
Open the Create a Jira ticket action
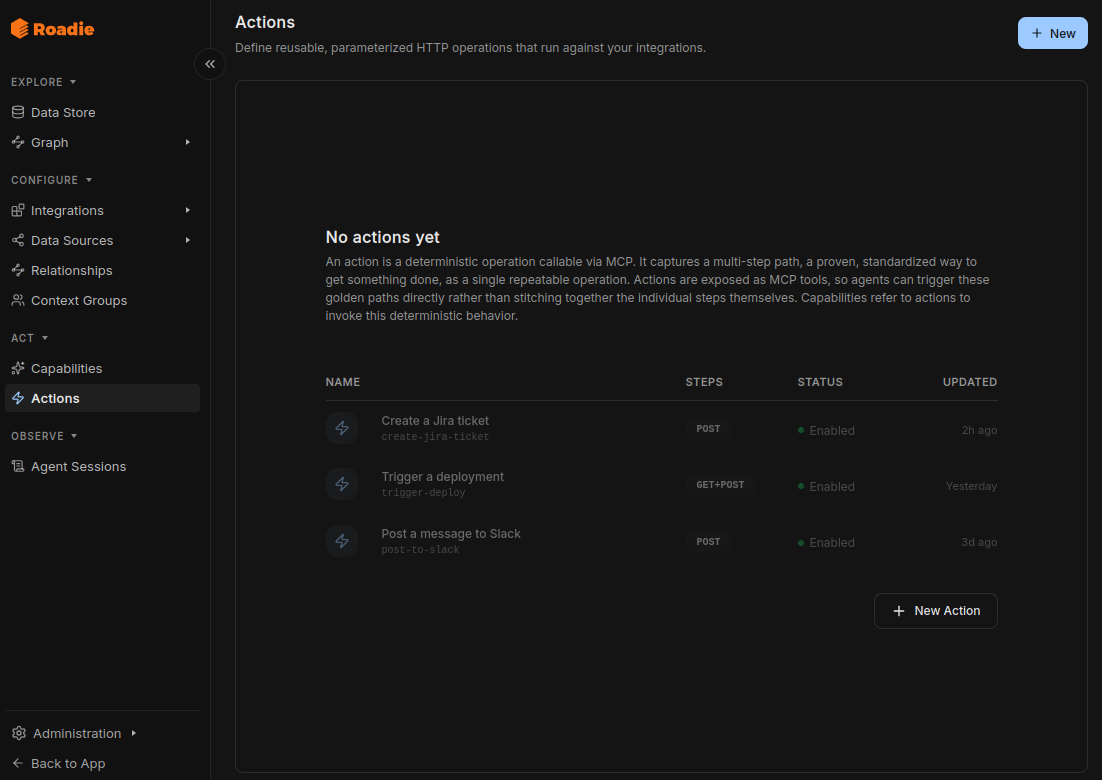click(435, 421)
